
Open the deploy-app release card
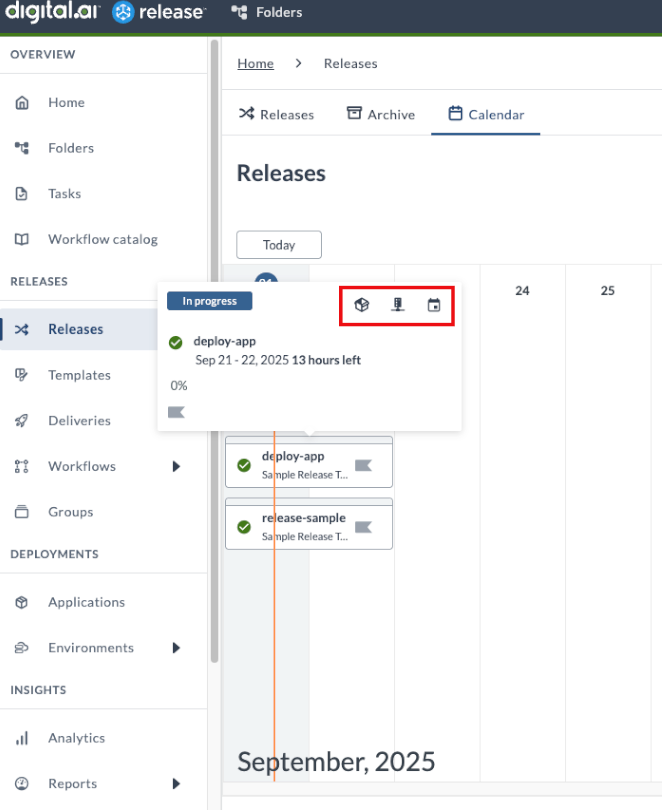point(300,463)
